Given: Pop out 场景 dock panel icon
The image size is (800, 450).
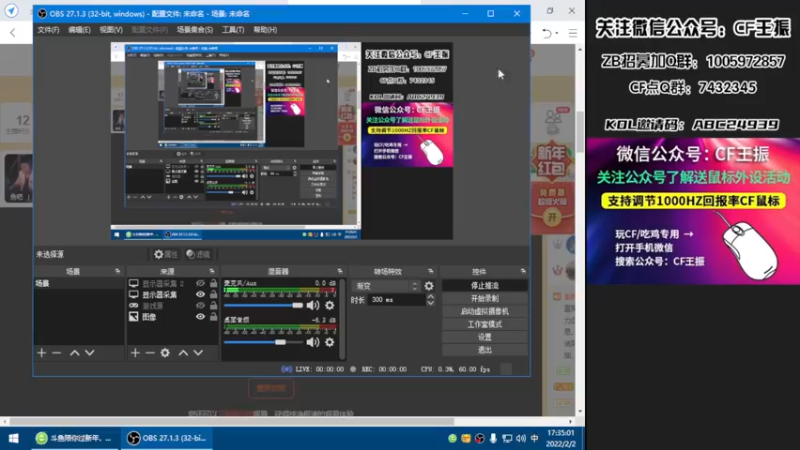Looking at the screenshot, I should tap(117, 271).
